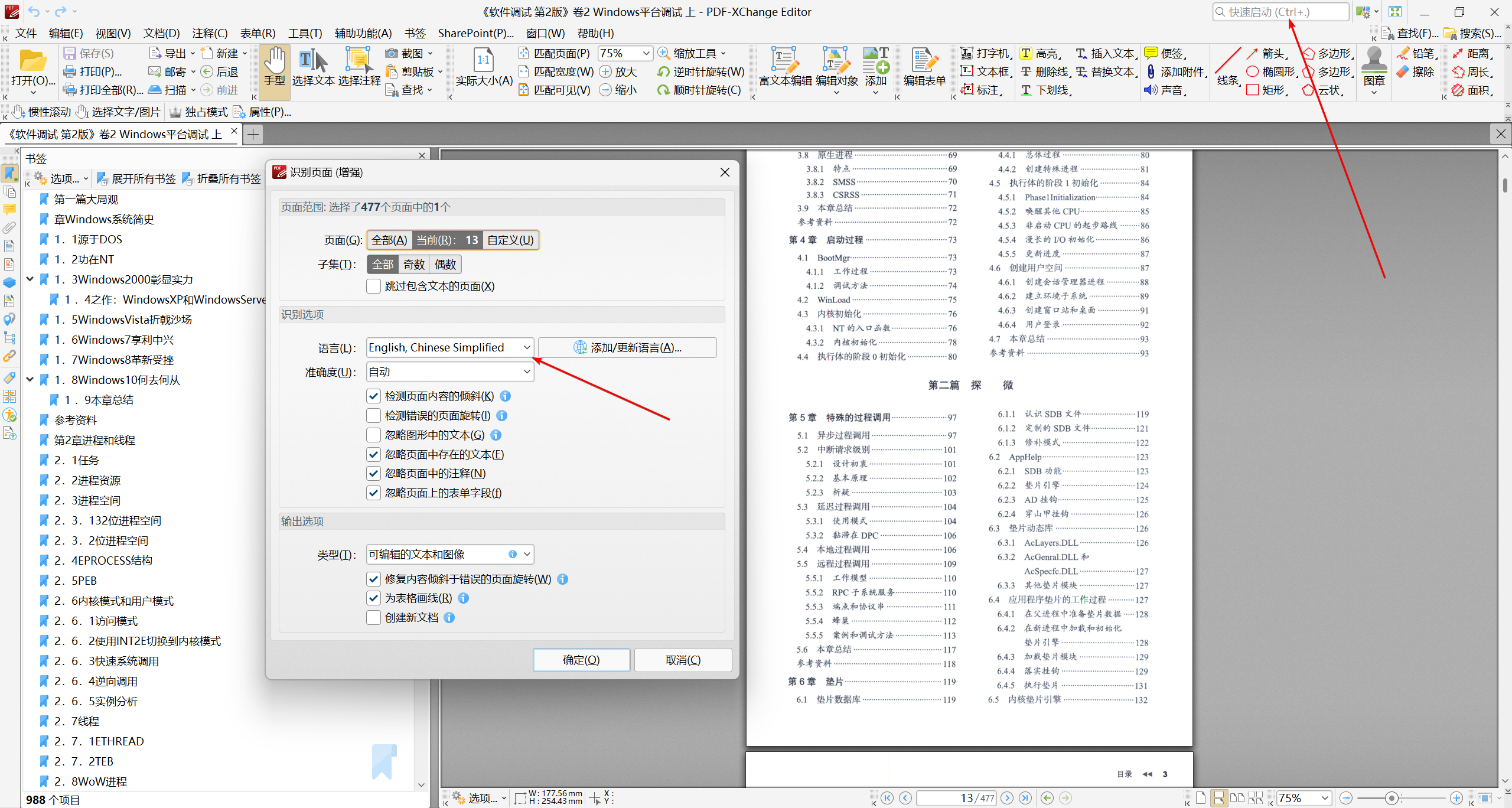
Task: Uncheck Ignore form fields on page (忽略页面上的表单字段)
Action: point(373,493)
